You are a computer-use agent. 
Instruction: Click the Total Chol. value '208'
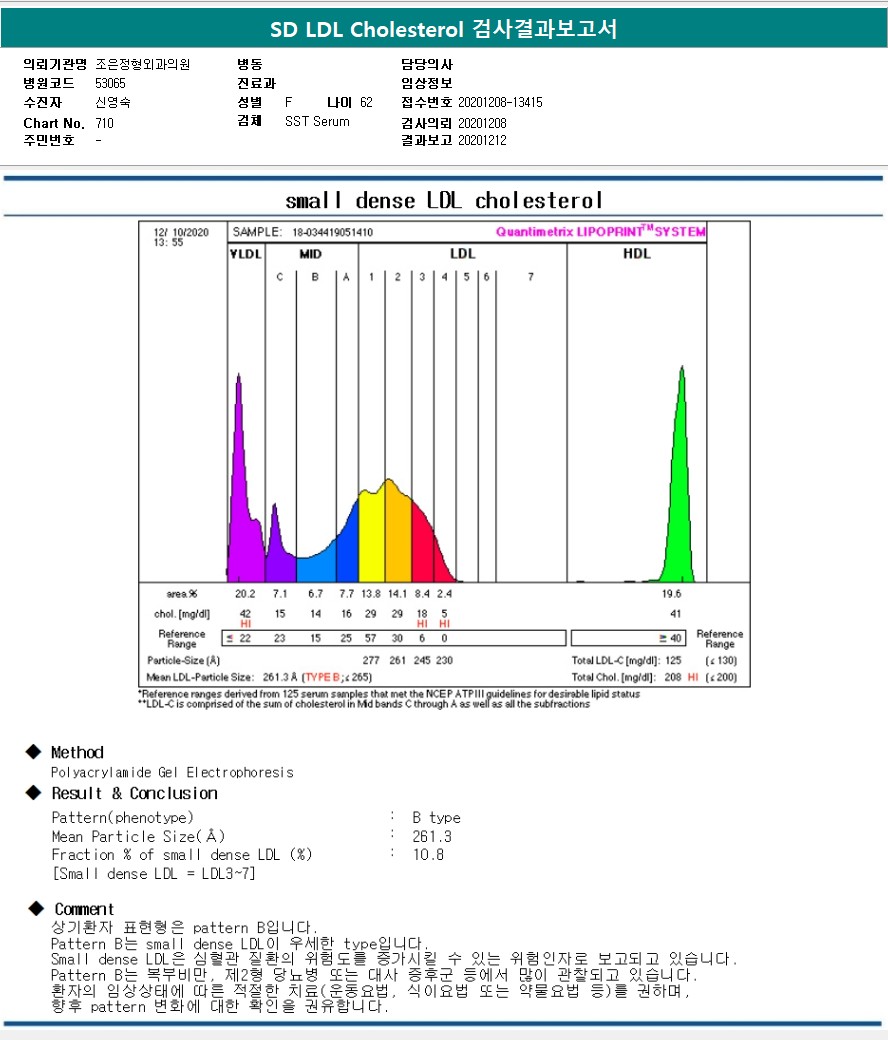click(x=673, y=677)
